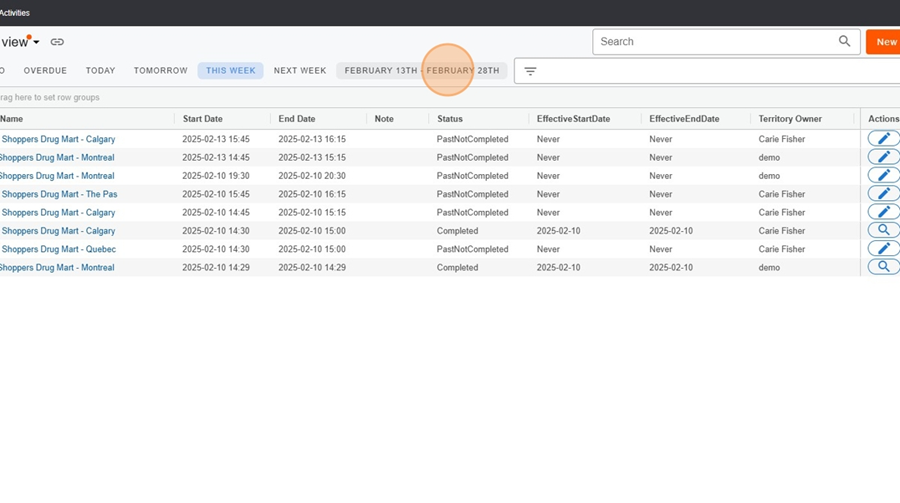Click the orange New button
Viewport: 900px width, 503px height.
(x=884, y=42)
